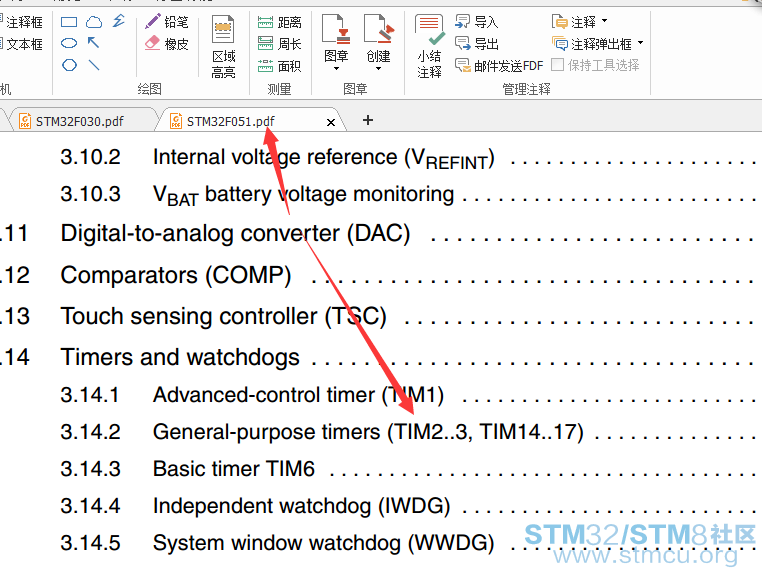This screenshot has width=762, height=580.
Task: Select the polygon drawing tool
Action: [69, 65]
